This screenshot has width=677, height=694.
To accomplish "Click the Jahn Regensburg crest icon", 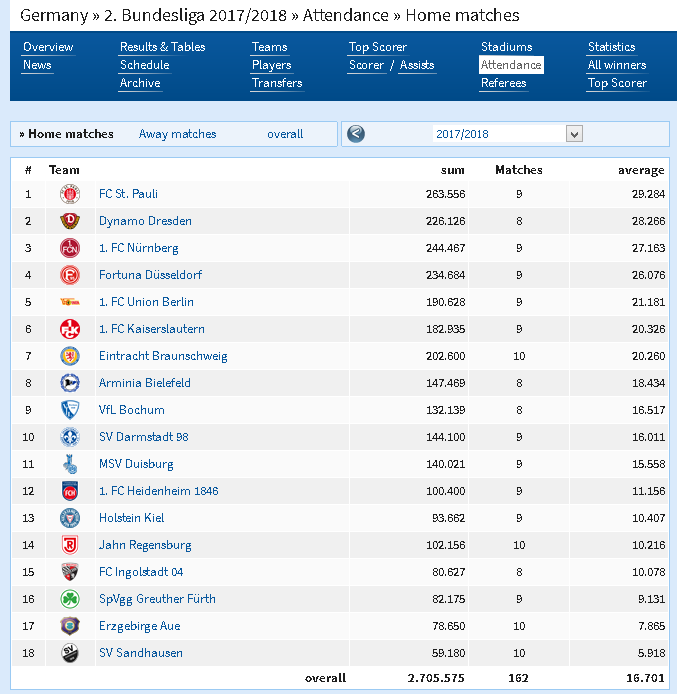I will click(x=70, y=545).
